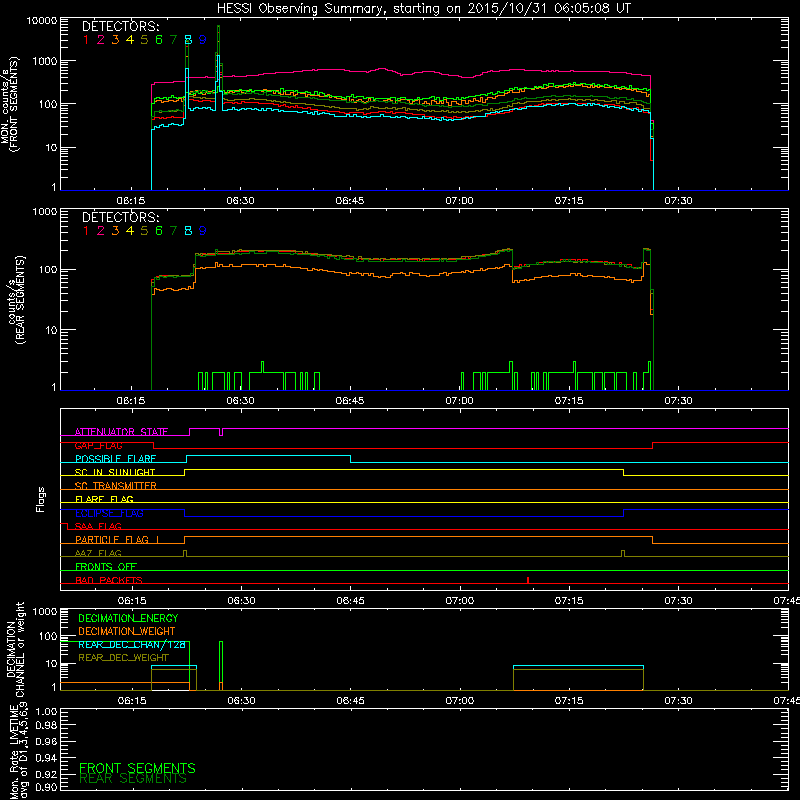
Task: Click the 'AAZ_FLAG' label
Action: coord(98,553)
